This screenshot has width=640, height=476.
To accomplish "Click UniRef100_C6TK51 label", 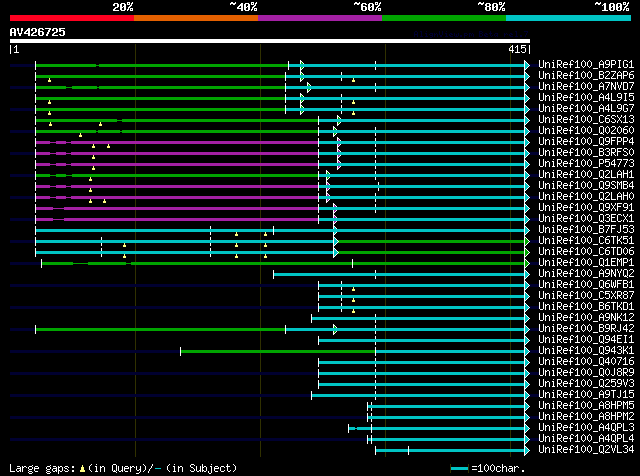I will pos(586,241).
